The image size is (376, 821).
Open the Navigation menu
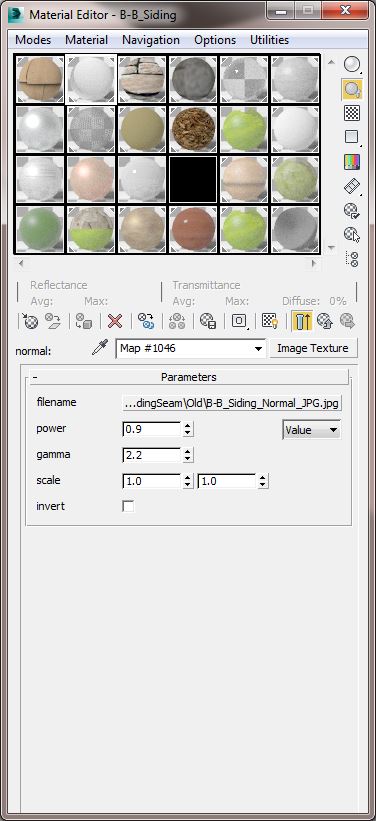[x=151, y=40]
